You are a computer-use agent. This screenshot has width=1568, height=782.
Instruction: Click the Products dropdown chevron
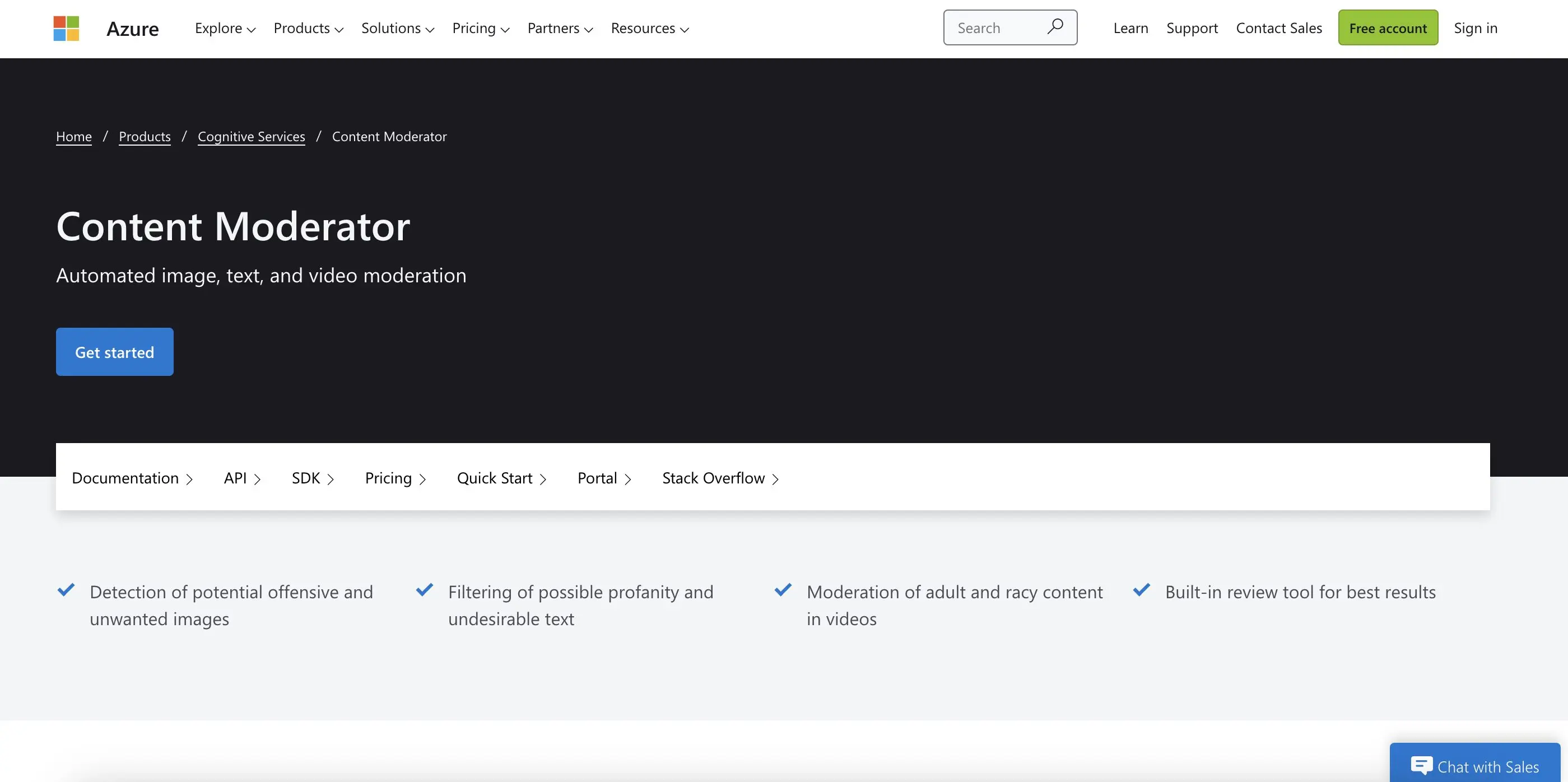(339, 27)
